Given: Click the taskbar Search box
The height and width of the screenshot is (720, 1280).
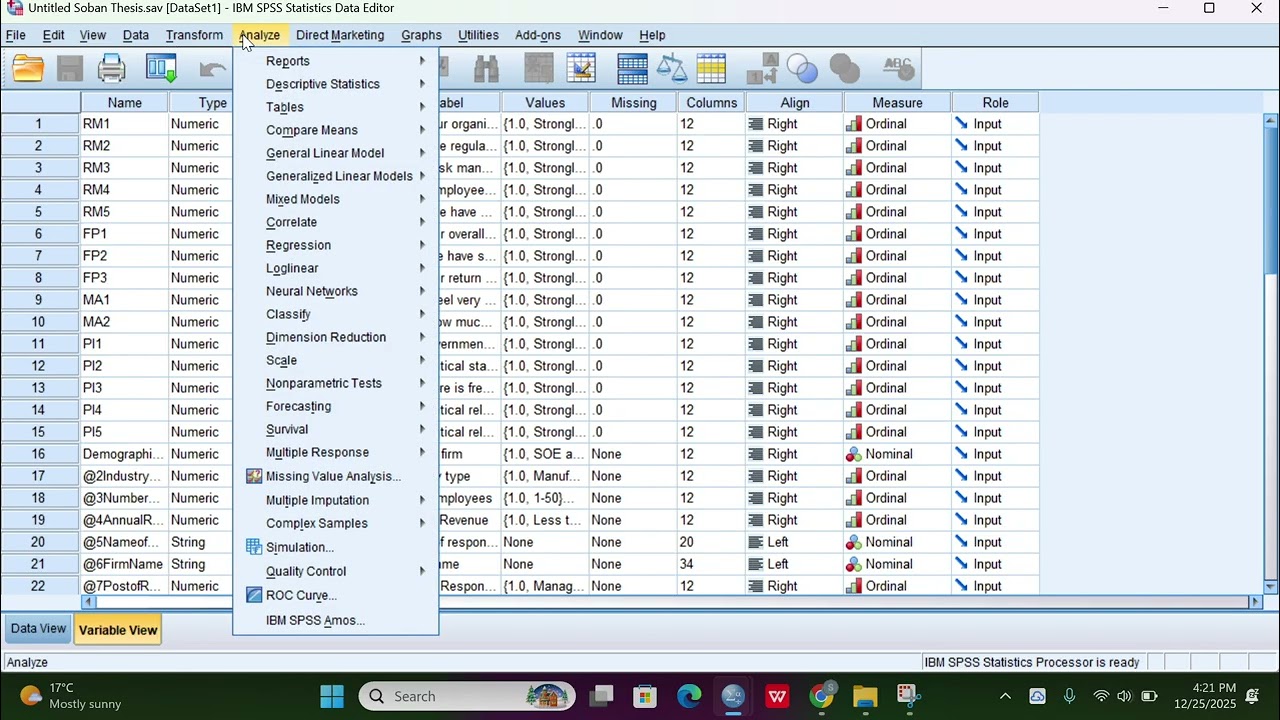Looking at the screenshot, I should click(x=467, y=696).
